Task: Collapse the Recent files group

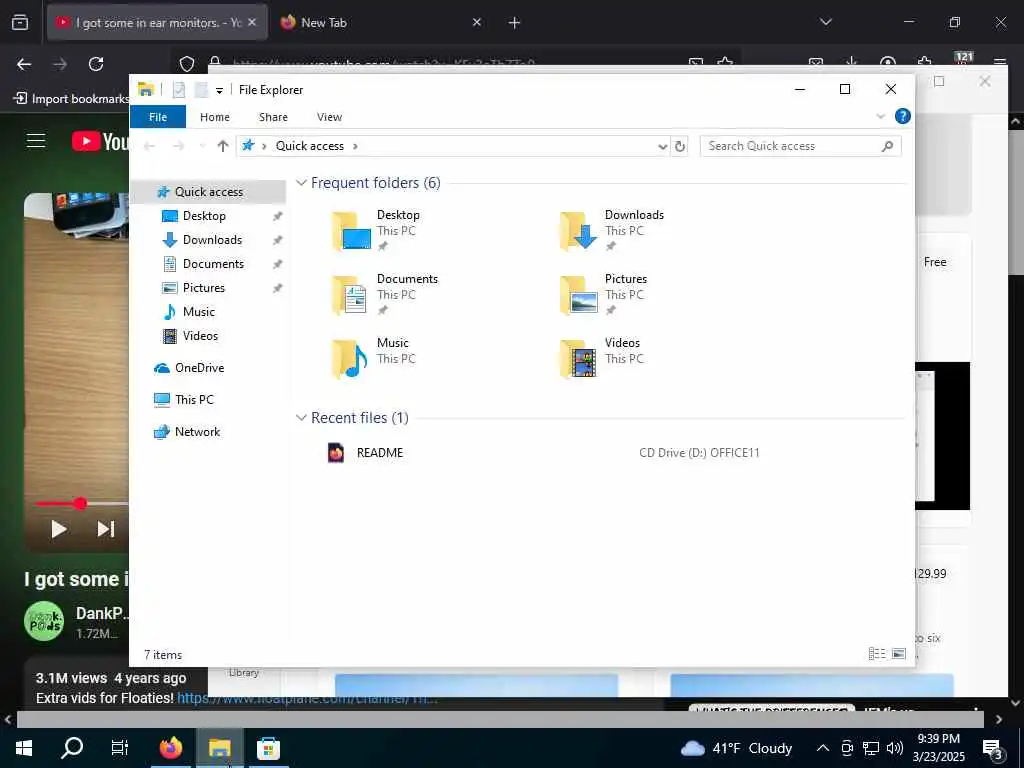Action: pos(301,417)
